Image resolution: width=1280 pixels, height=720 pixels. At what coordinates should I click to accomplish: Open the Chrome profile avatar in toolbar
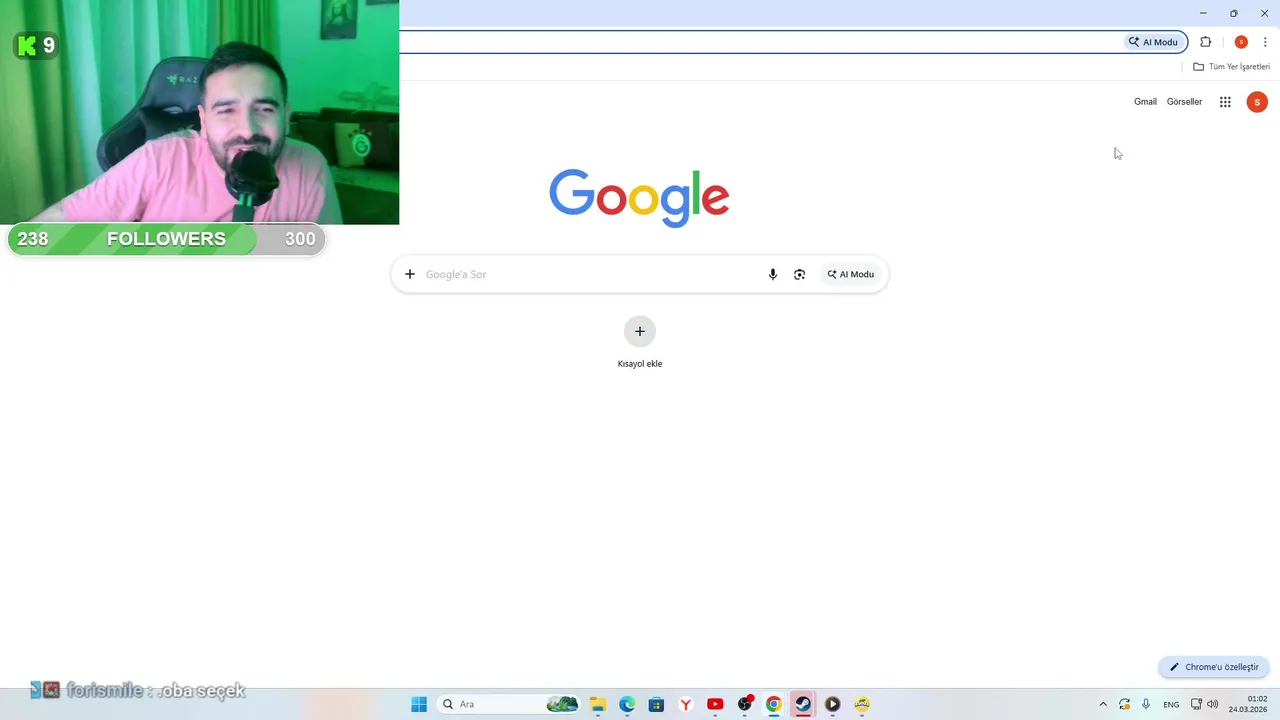click(1241, 42)
